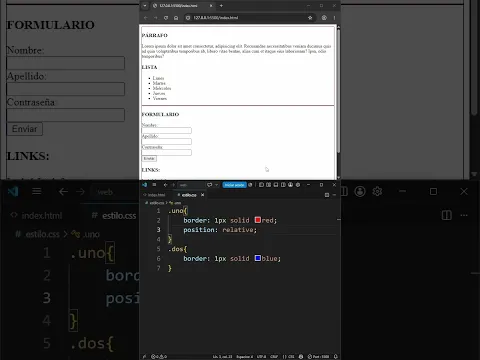Click the browser back arrow

(x=146, y=18)
